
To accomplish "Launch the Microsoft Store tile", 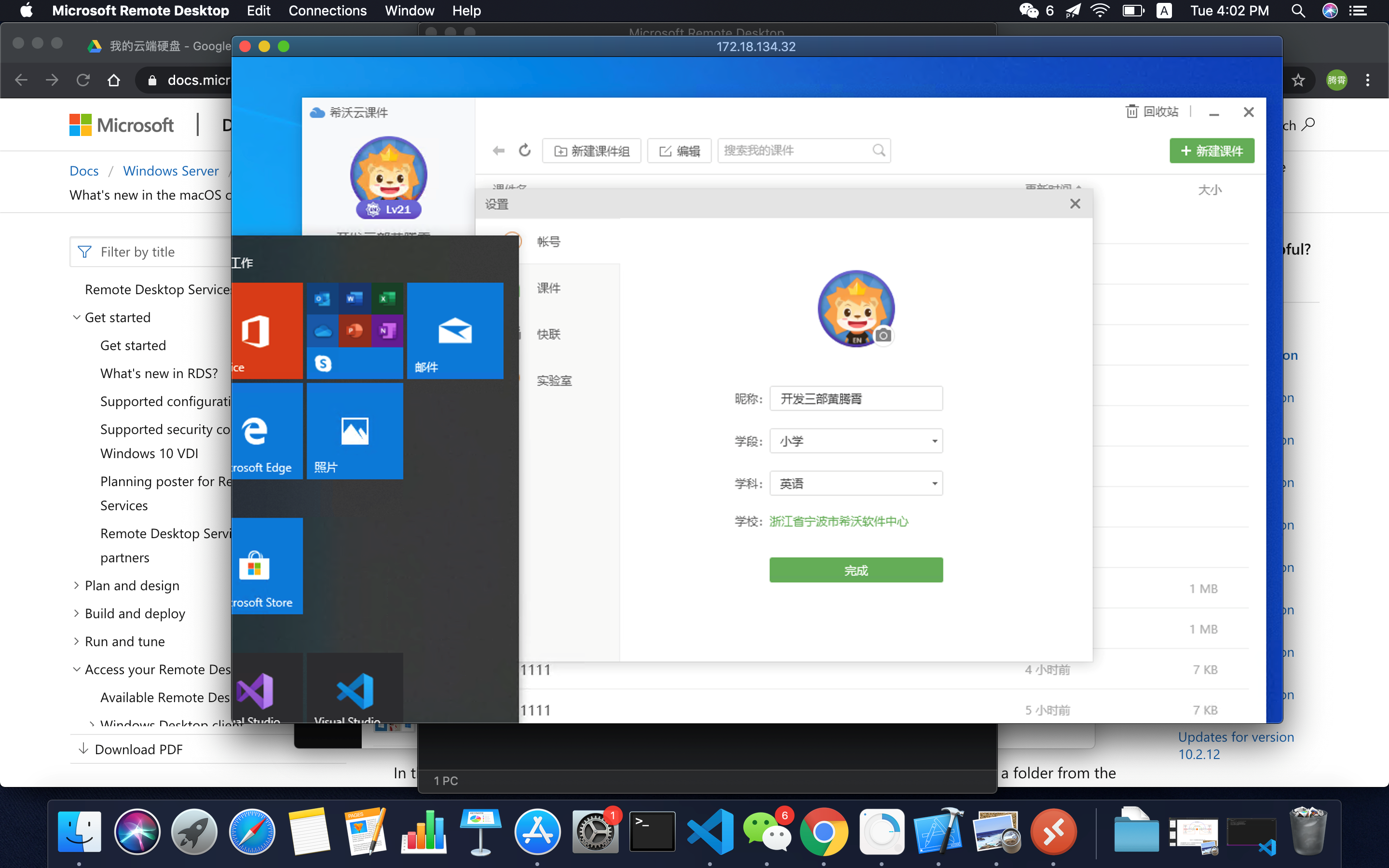I will [267, 566].
